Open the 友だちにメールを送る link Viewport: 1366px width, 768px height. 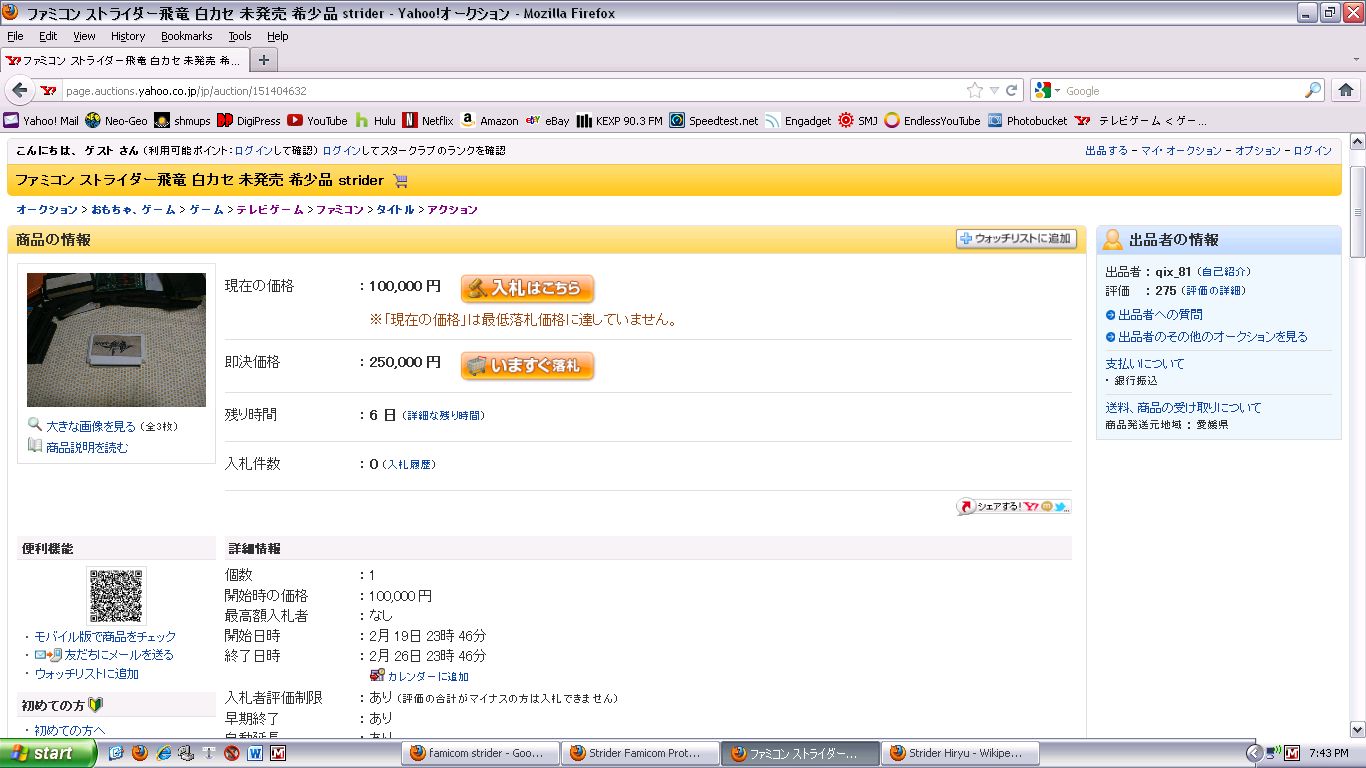119,654
